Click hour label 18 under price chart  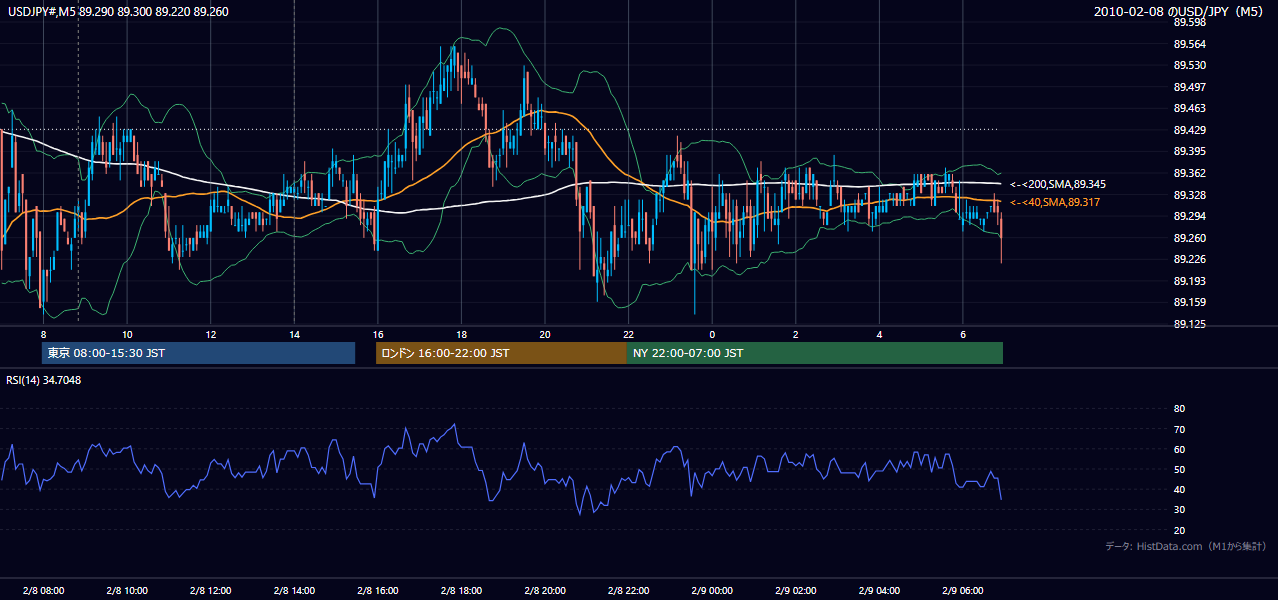[461, 334]
